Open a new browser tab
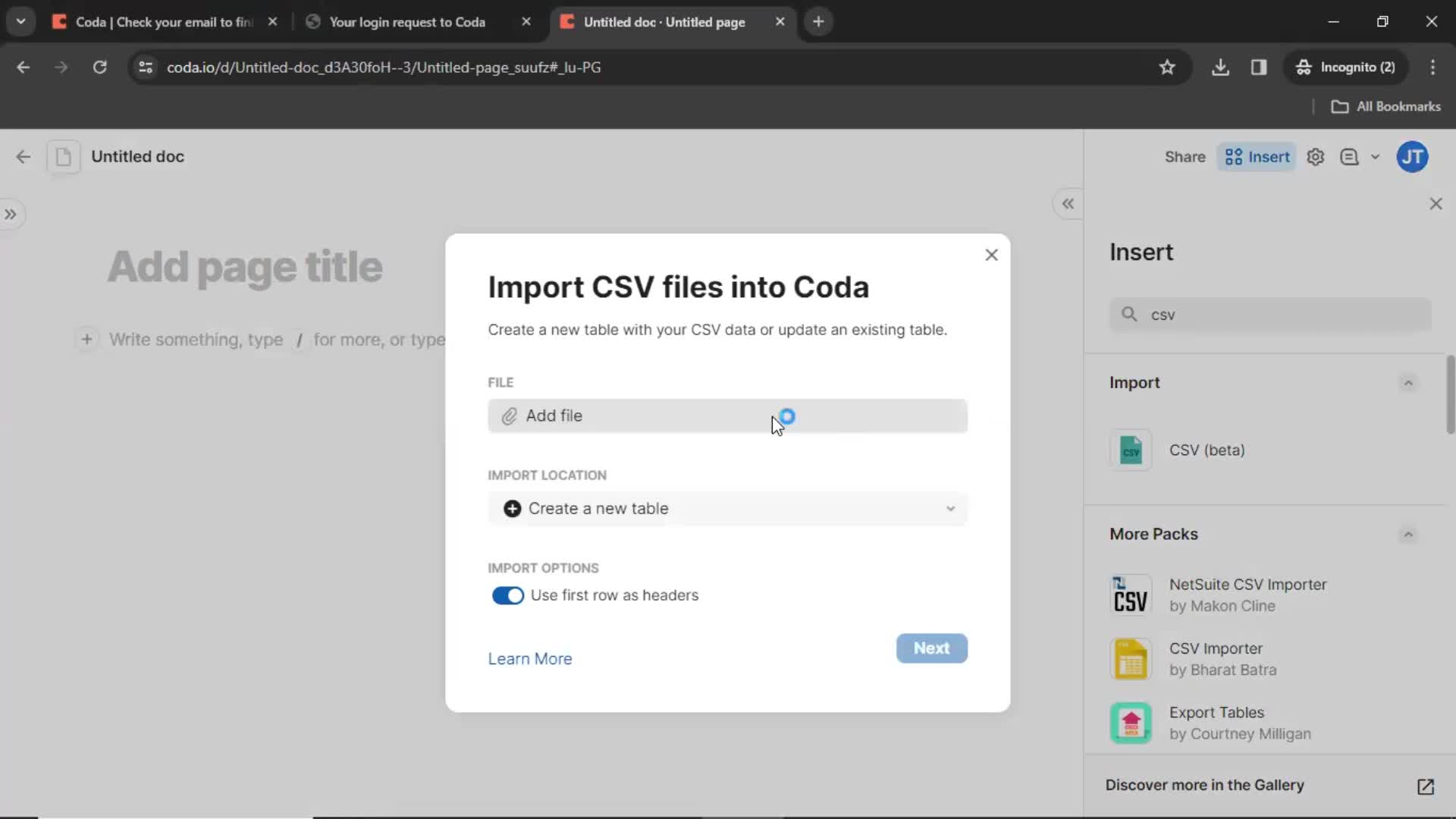The image size is (1456, 819). pos(818,22)
